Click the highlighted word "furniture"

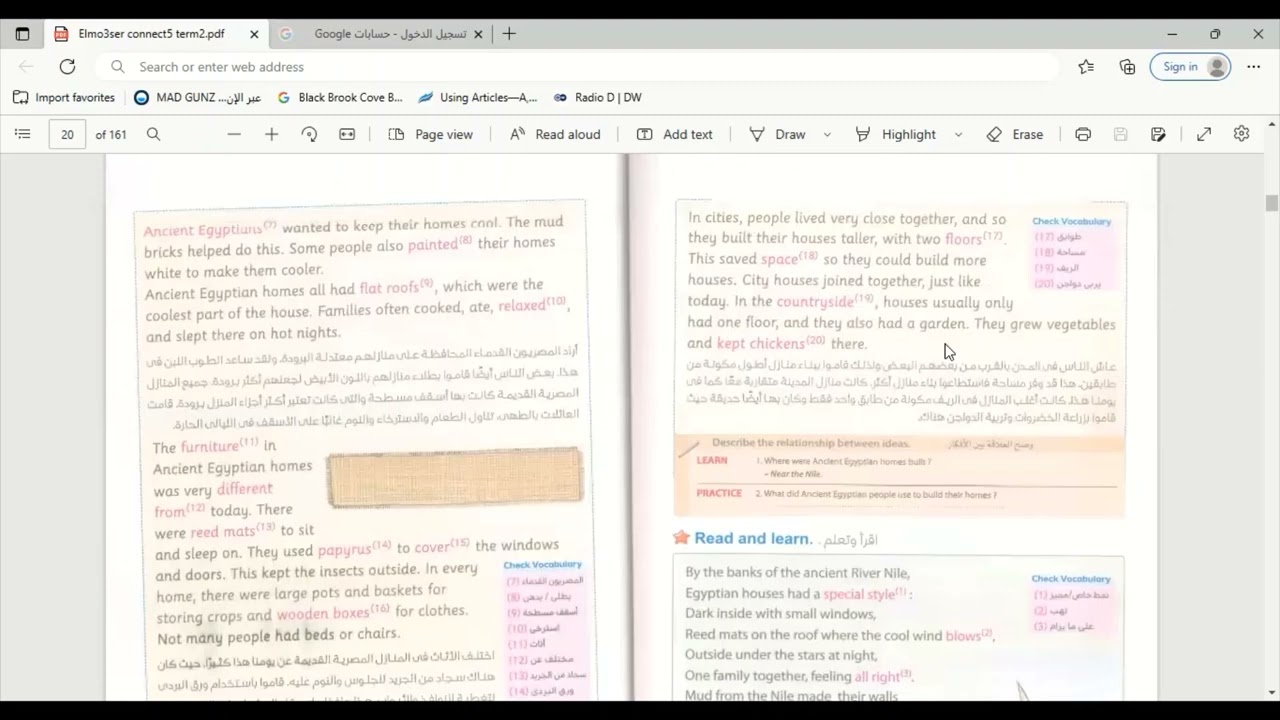210,447
